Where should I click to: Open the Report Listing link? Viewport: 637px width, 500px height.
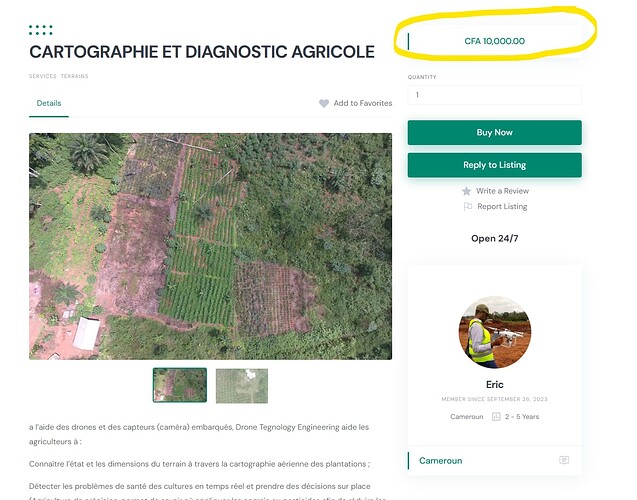pyautogui.click(x=502, y=207)
